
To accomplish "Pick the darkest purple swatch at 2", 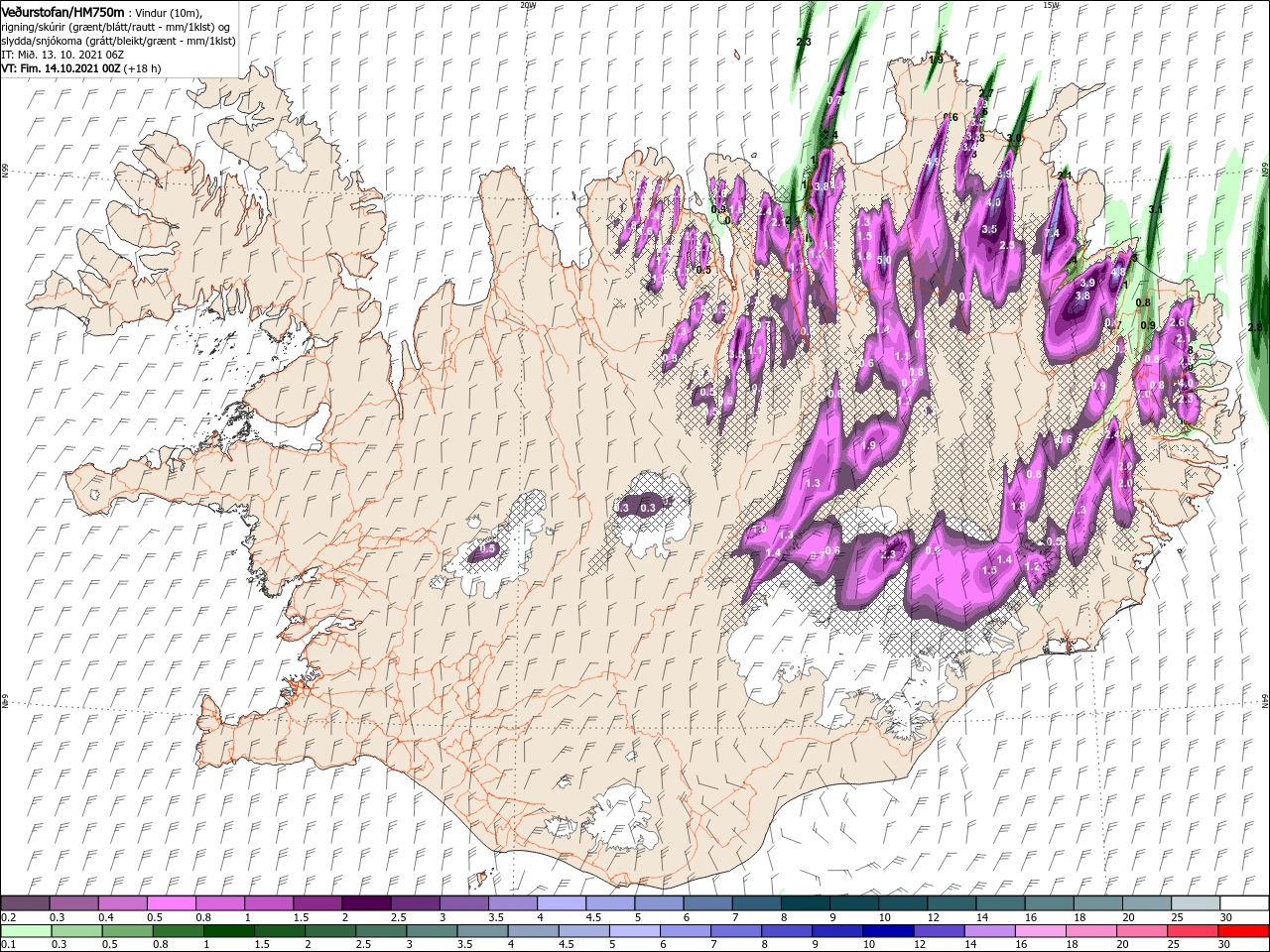I will (366, 903).
